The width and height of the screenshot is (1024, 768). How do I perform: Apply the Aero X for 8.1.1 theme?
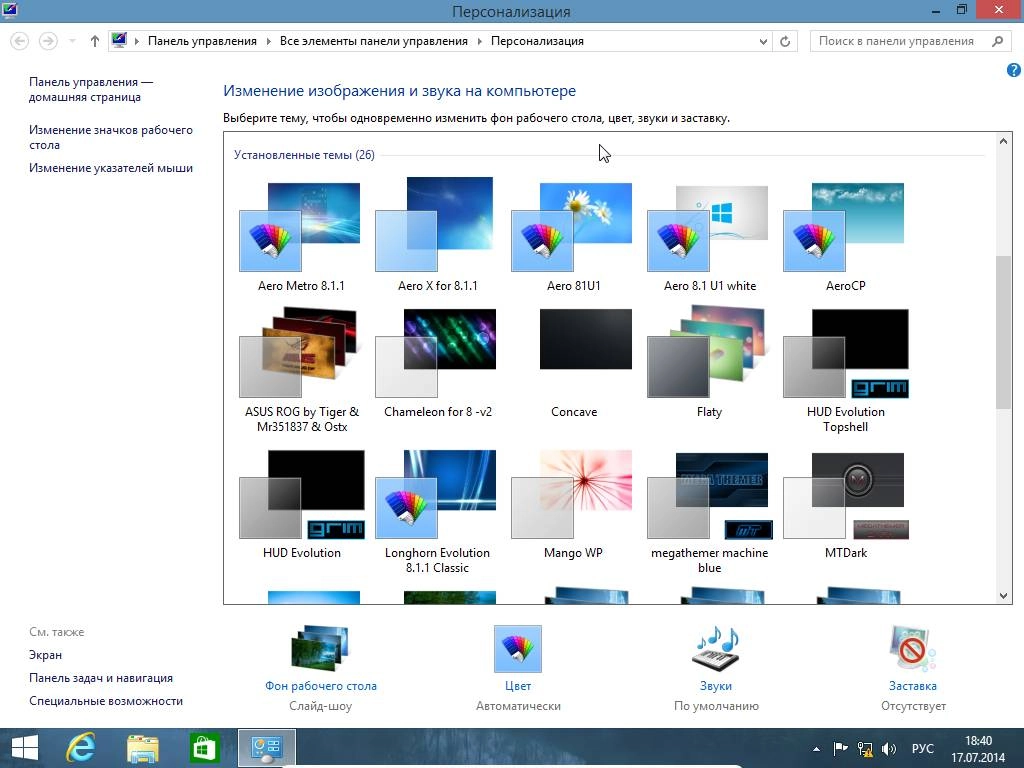tap(436, 236)
